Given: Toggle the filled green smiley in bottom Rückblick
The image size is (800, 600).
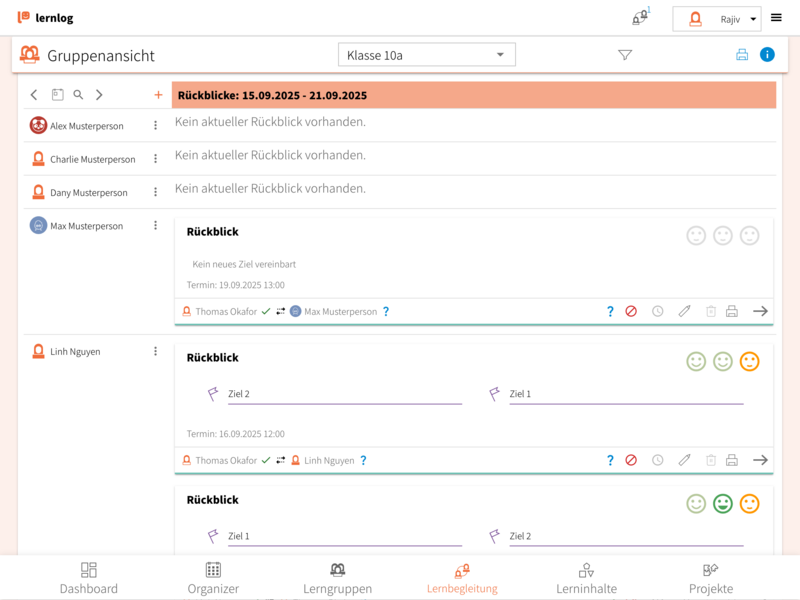Looking at the screenshot, I should pyautogui.click(x=723, y=503).
